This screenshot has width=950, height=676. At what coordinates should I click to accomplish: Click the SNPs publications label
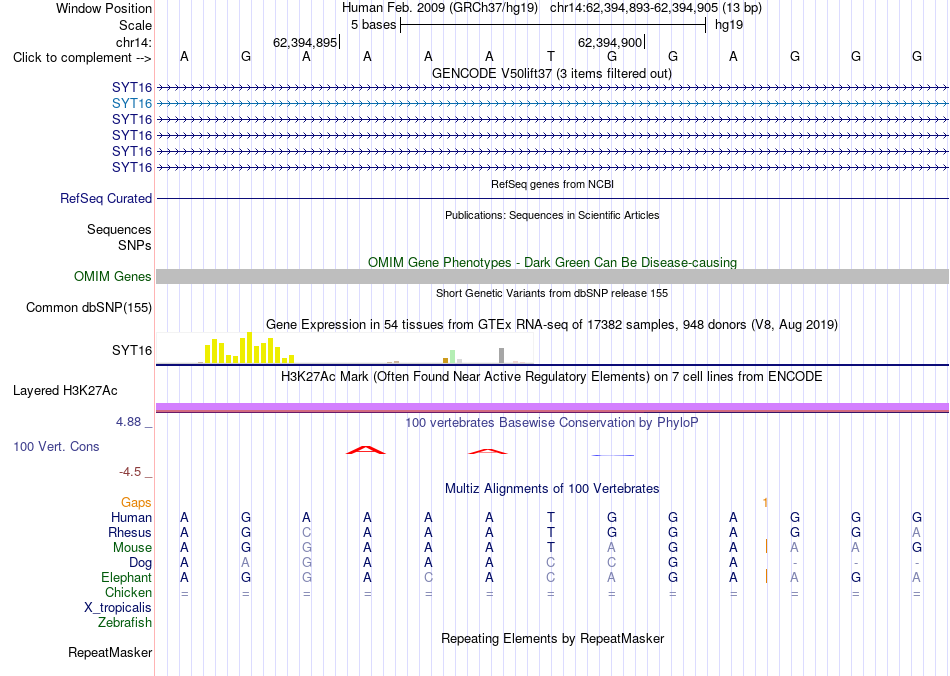coord(135,246)
